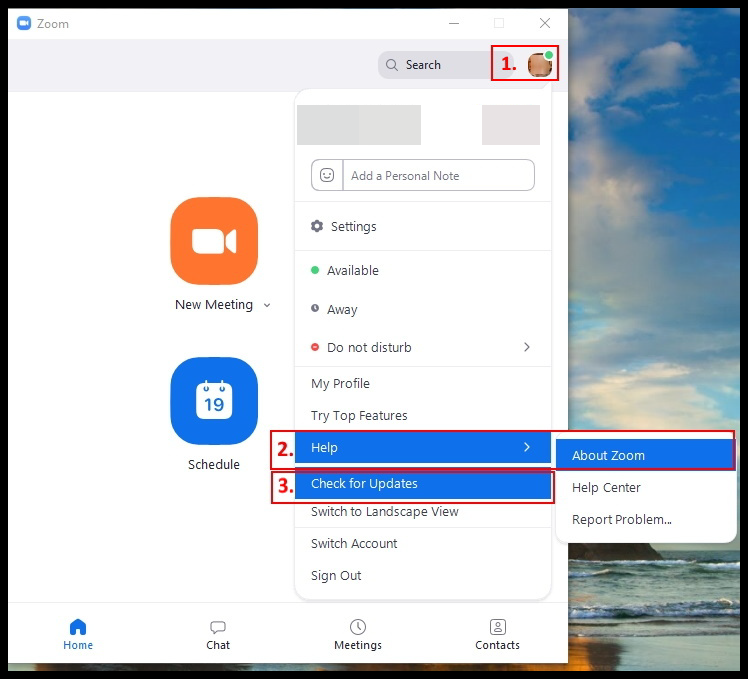Screen dimensions: 748x679
Task: Click the Add a Personal Note field
Action: (438, 175)
